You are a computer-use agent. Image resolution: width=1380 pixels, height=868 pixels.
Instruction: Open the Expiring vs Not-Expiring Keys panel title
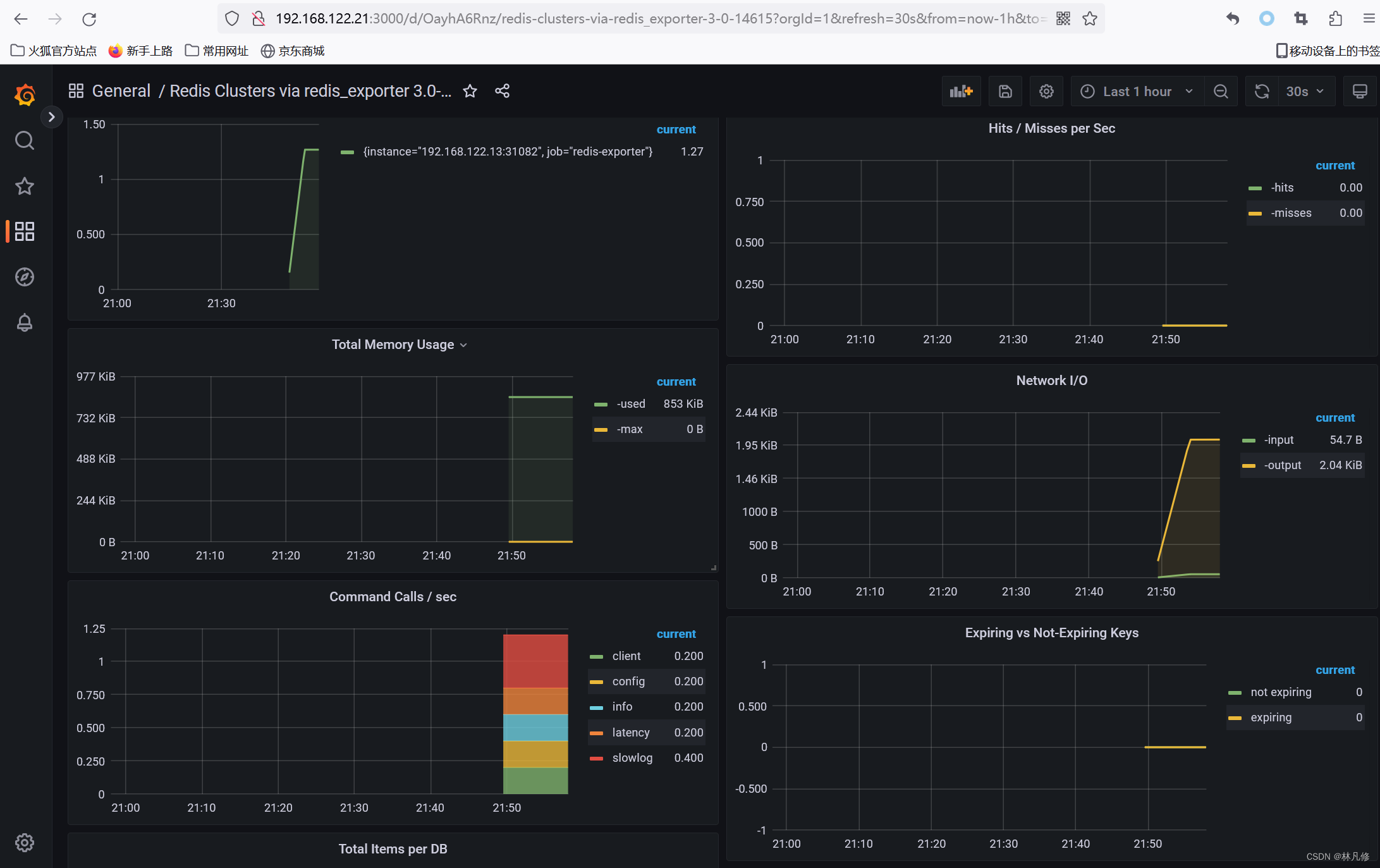pyautogui.click(x=1052, y=633)
